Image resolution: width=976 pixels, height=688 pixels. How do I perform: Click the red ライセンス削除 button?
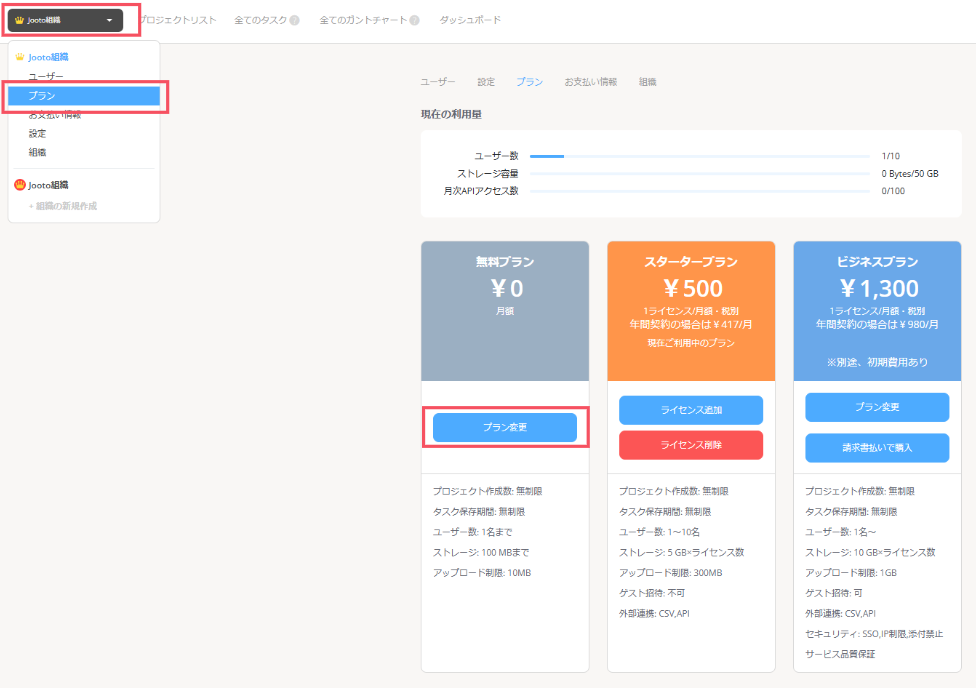coord(691,445)
